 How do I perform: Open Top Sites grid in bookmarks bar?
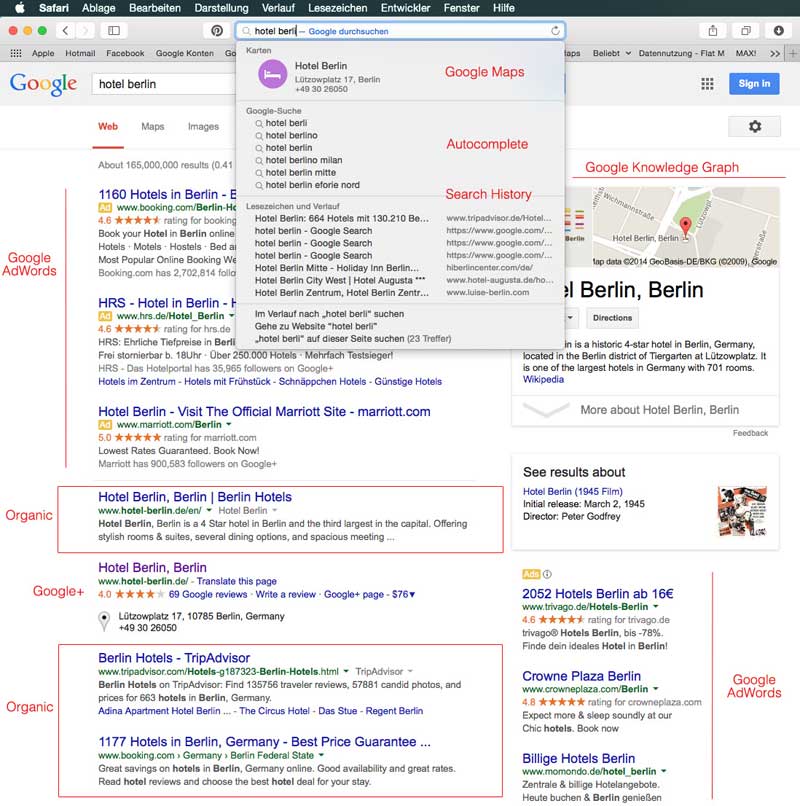pos(16,53)
